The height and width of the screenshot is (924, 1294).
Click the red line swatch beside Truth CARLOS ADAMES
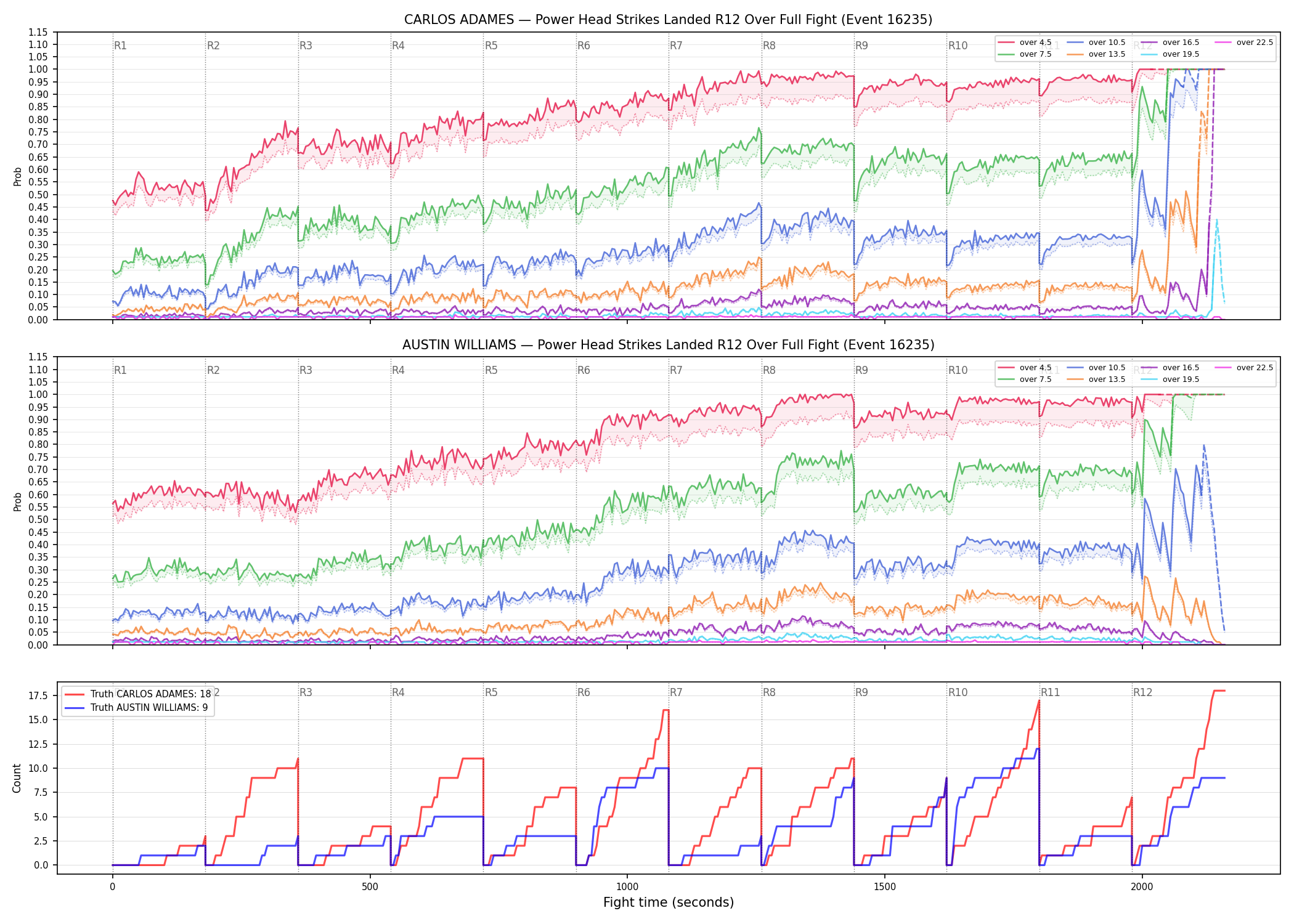pos(75,694)
